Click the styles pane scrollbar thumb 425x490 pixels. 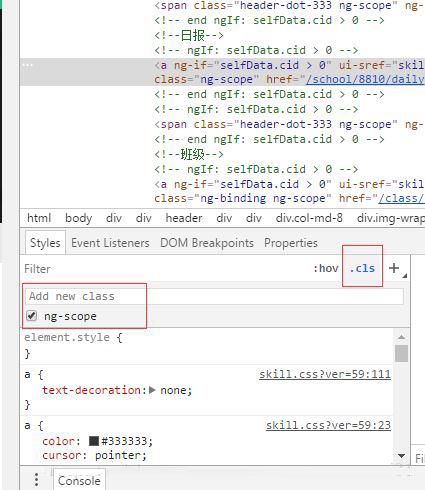point(401,353)
